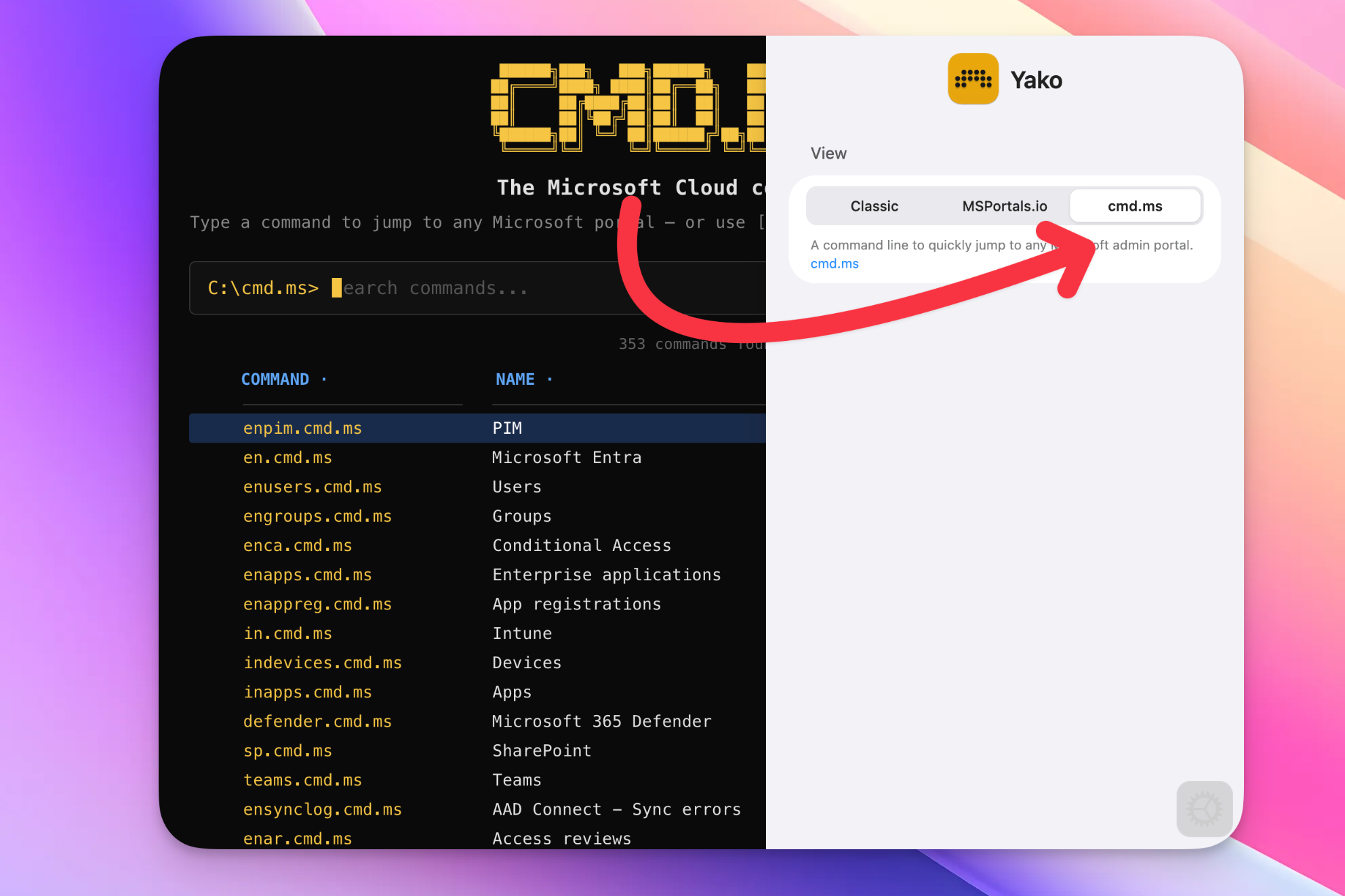This screenshot has height=896, width=1345.
Task: Sort the list by NAME column
Action: click(515, 379)
